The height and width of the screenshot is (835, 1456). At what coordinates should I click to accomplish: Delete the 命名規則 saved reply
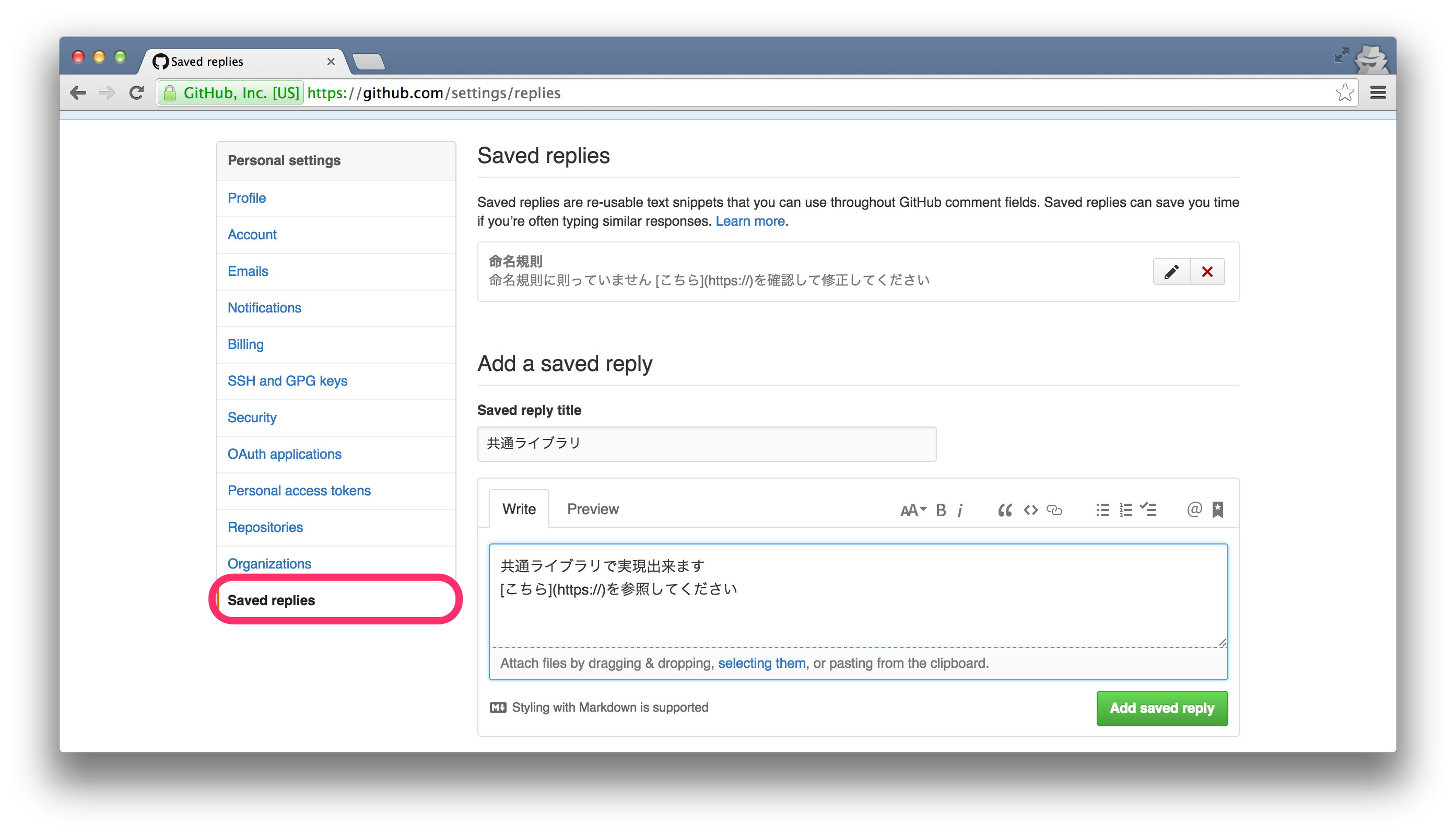(x=1207, y=272)
